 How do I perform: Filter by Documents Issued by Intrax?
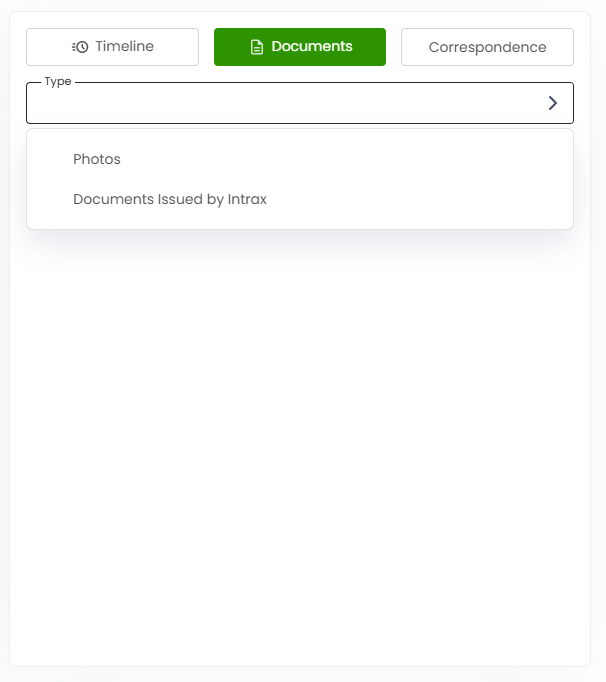(x=170, y=199)
